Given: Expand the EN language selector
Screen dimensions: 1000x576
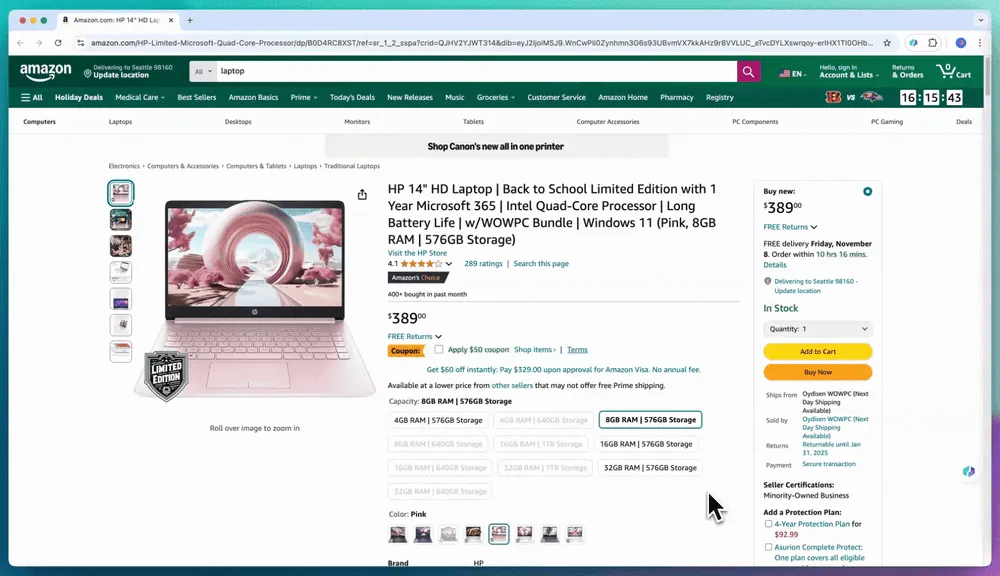Looking at the screenshot, I should [792, 73].
